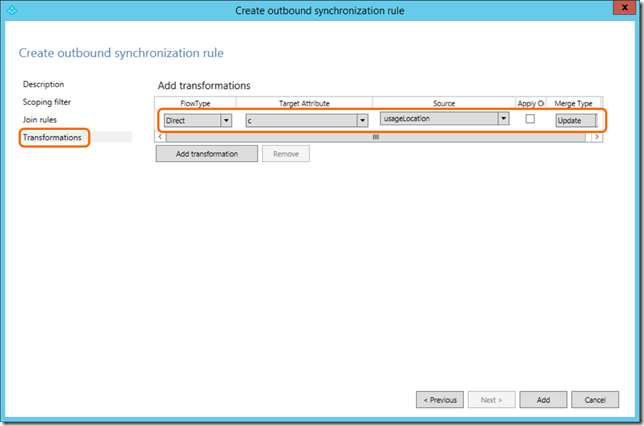Click the horizontal scrollbar thumb in grid
644x426 pixels.
pos(376,136)
